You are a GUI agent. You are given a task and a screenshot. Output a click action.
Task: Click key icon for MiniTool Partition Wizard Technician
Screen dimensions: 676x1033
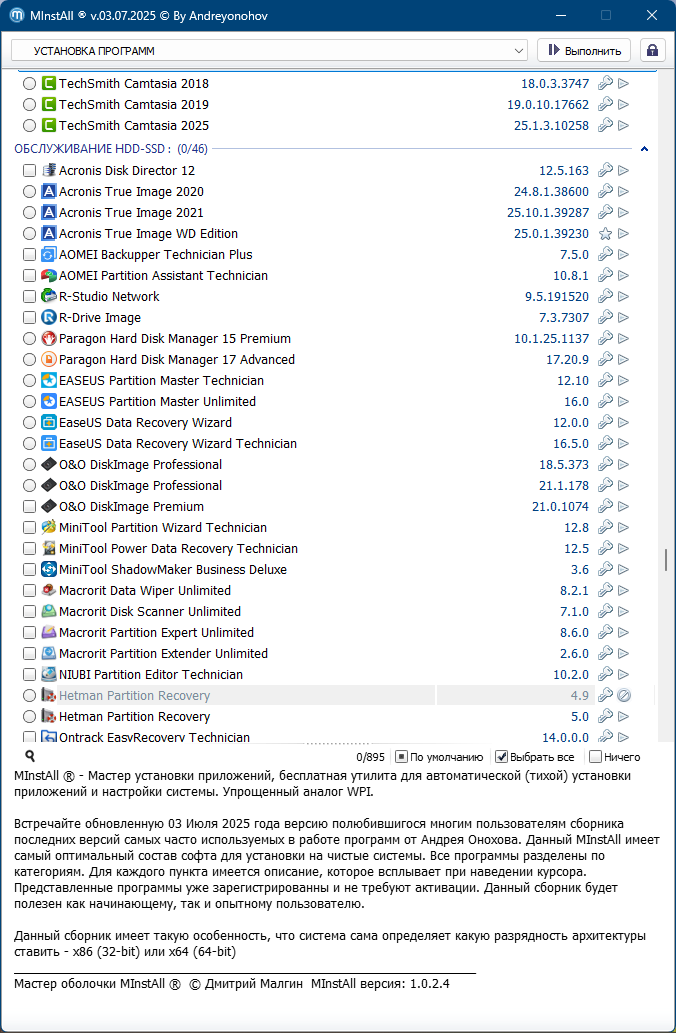tap(605, 528)
